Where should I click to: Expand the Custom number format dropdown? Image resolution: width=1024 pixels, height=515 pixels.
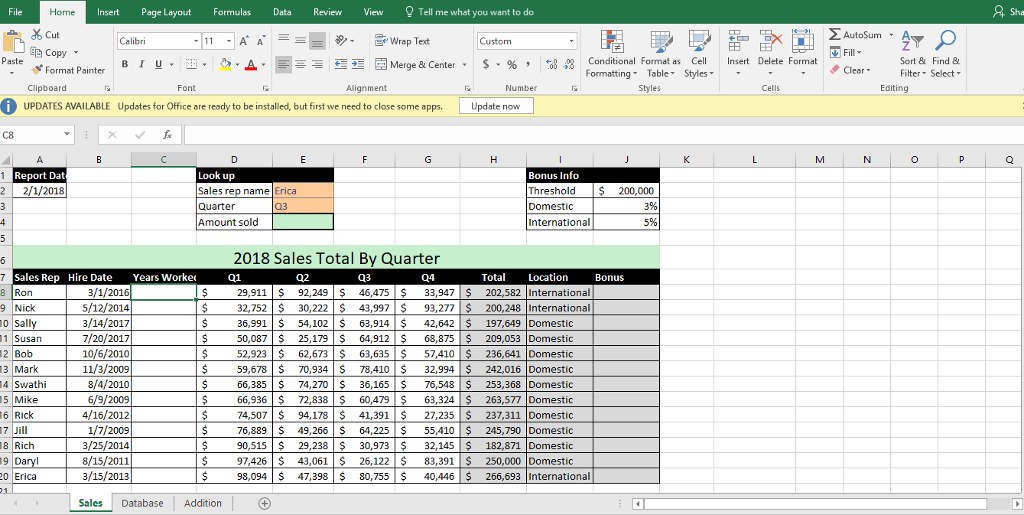pos(572,41)
